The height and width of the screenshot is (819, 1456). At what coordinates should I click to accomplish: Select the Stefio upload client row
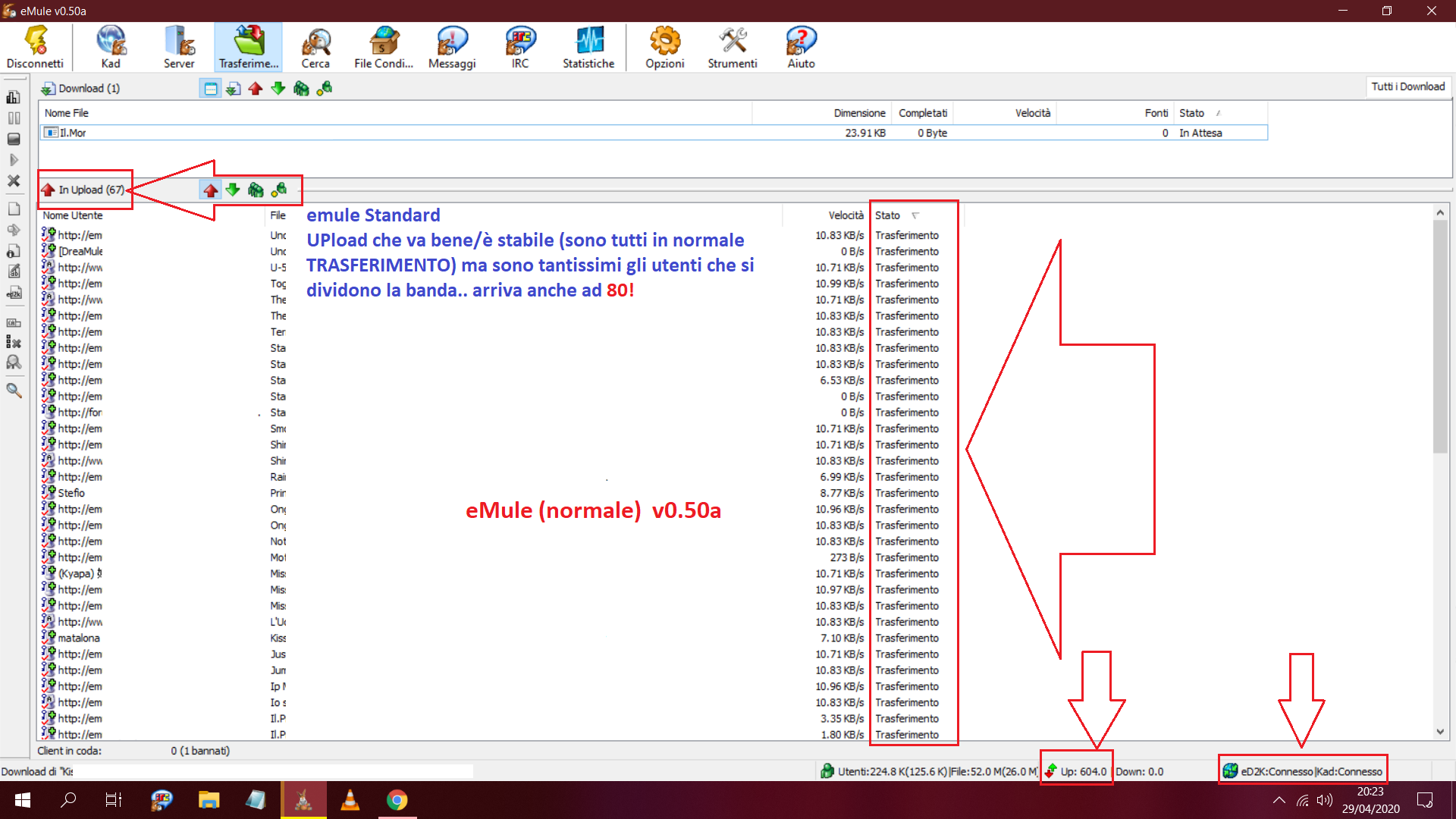point(500,493)
